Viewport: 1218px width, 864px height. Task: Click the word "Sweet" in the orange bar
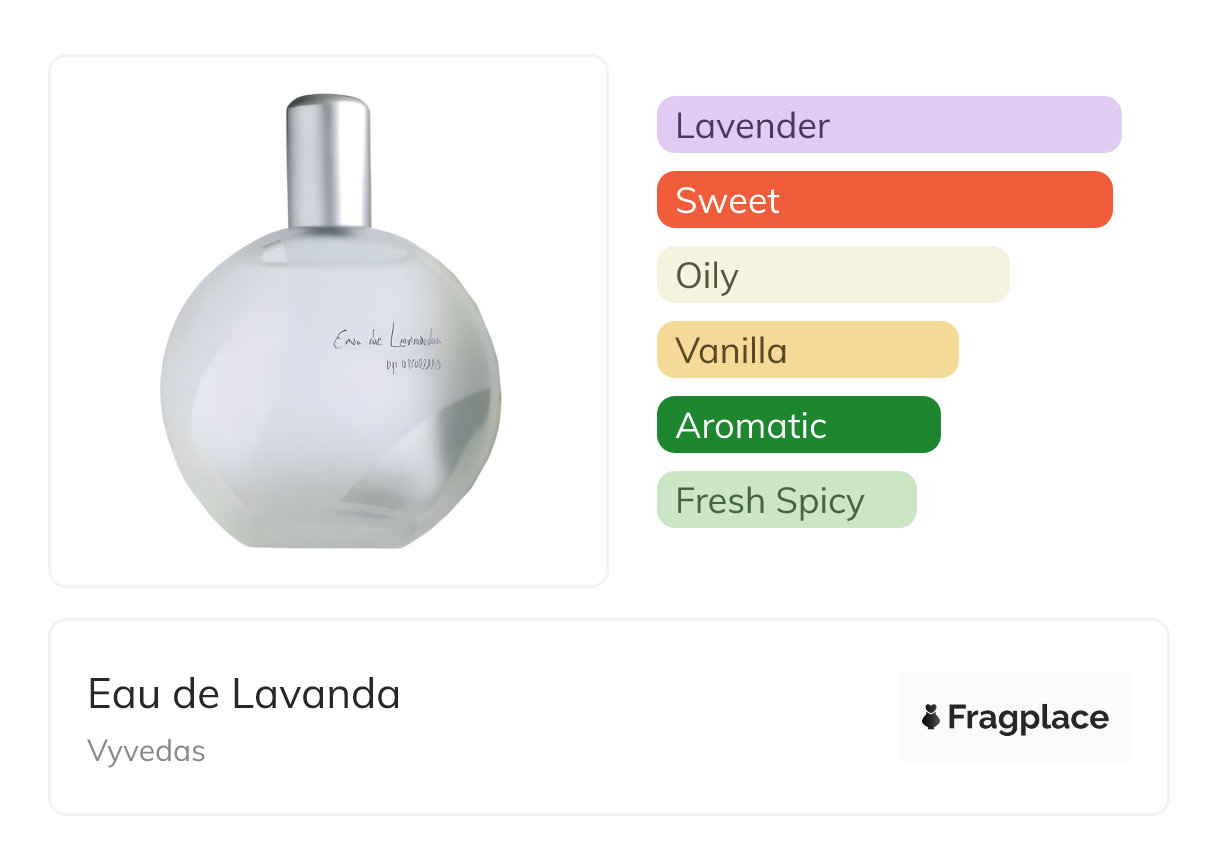tap(727, 201)
